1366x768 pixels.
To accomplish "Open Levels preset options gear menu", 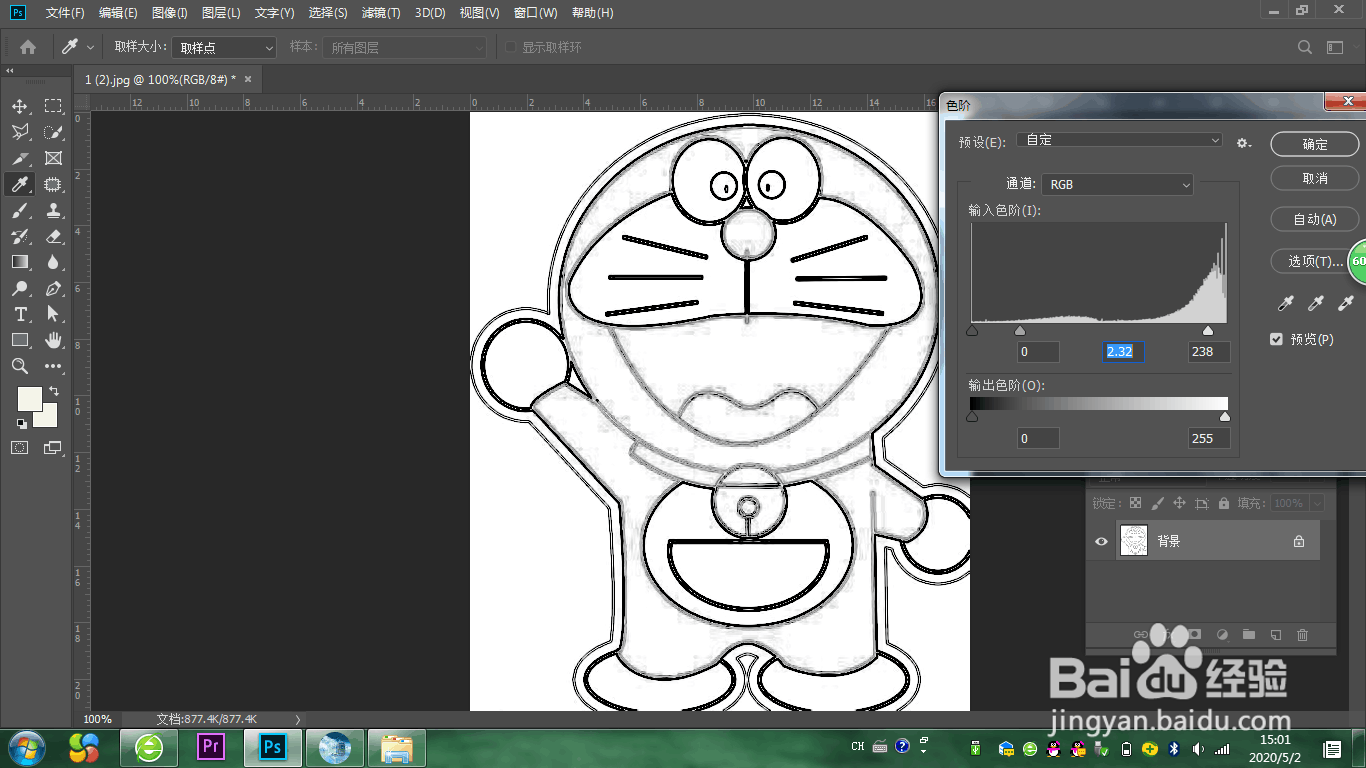I will [x=1244, y=143].
